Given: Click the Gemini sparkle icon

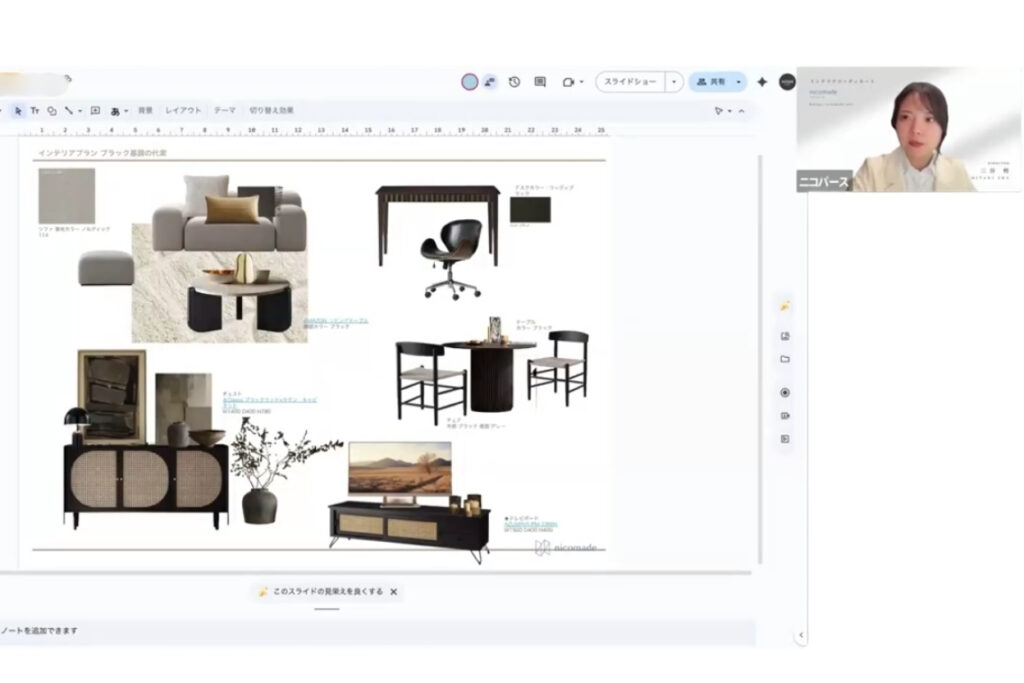Looking at the screenshot, I should click(x=762, y=82).
